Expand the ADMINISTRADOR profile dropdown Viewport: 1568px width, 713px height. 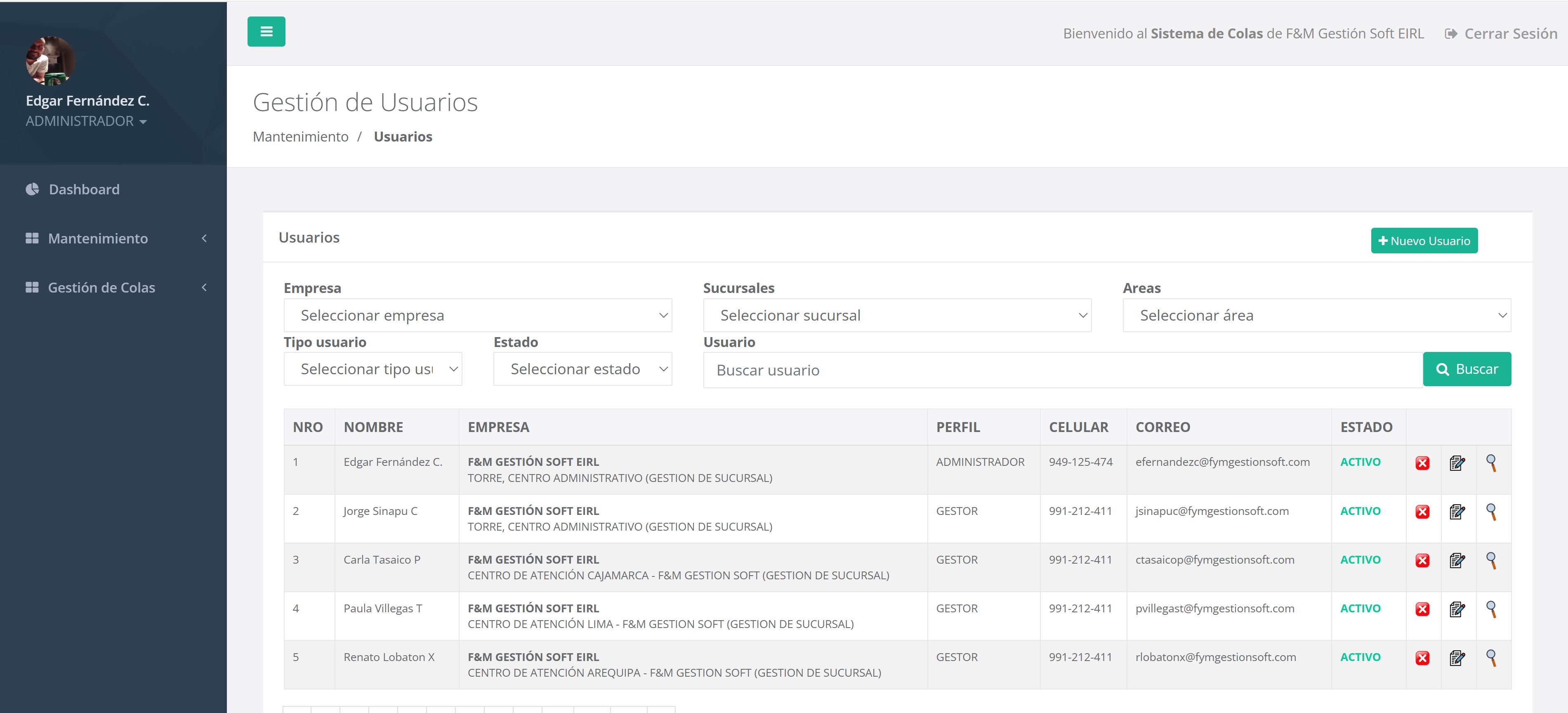point(86,121)
